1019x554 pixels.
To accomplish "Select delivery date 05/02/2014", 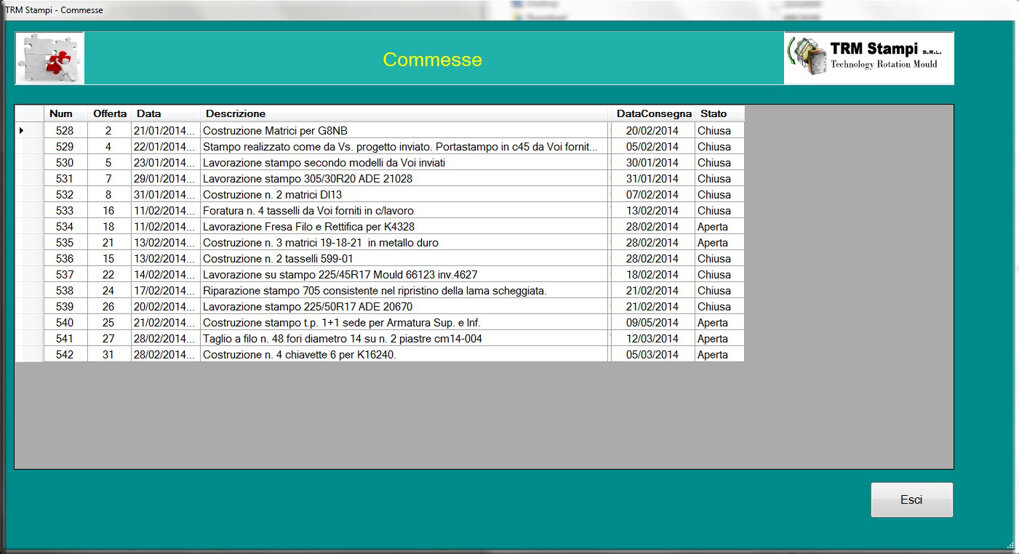I will tap(653, 146).
